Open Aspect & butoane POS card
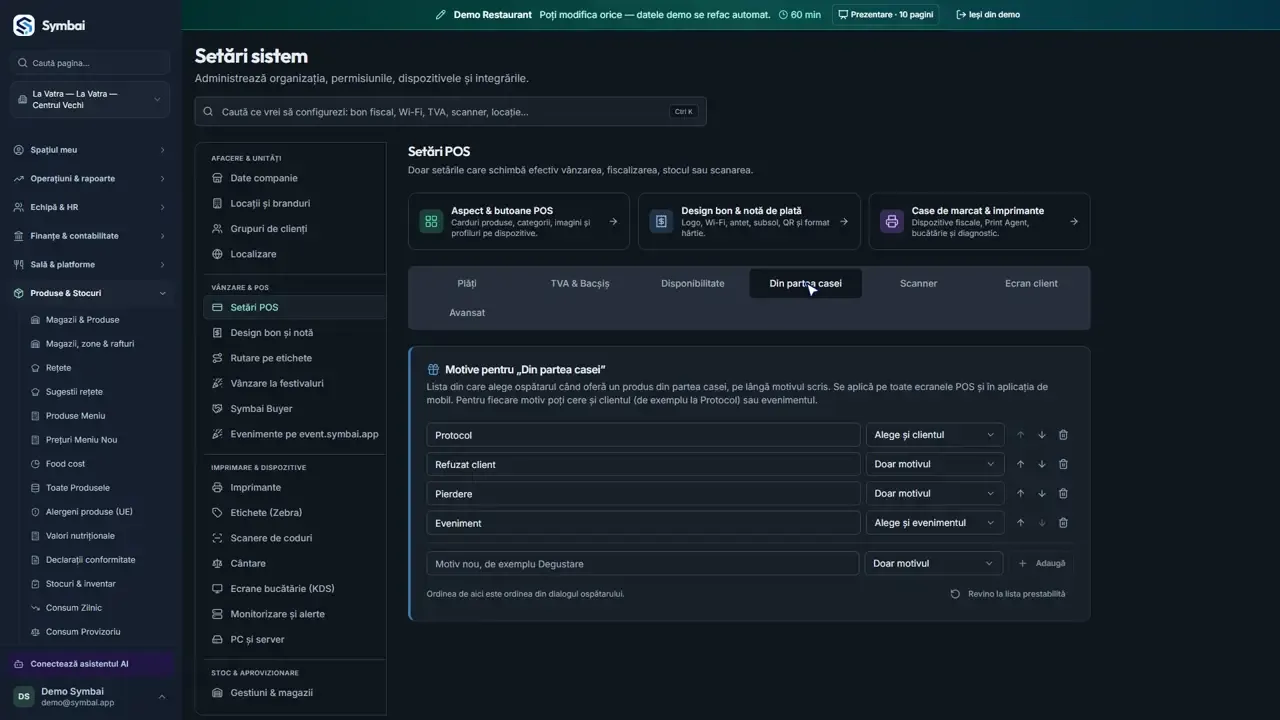Viewport: 1280px width, 720px height. (519, 221)
